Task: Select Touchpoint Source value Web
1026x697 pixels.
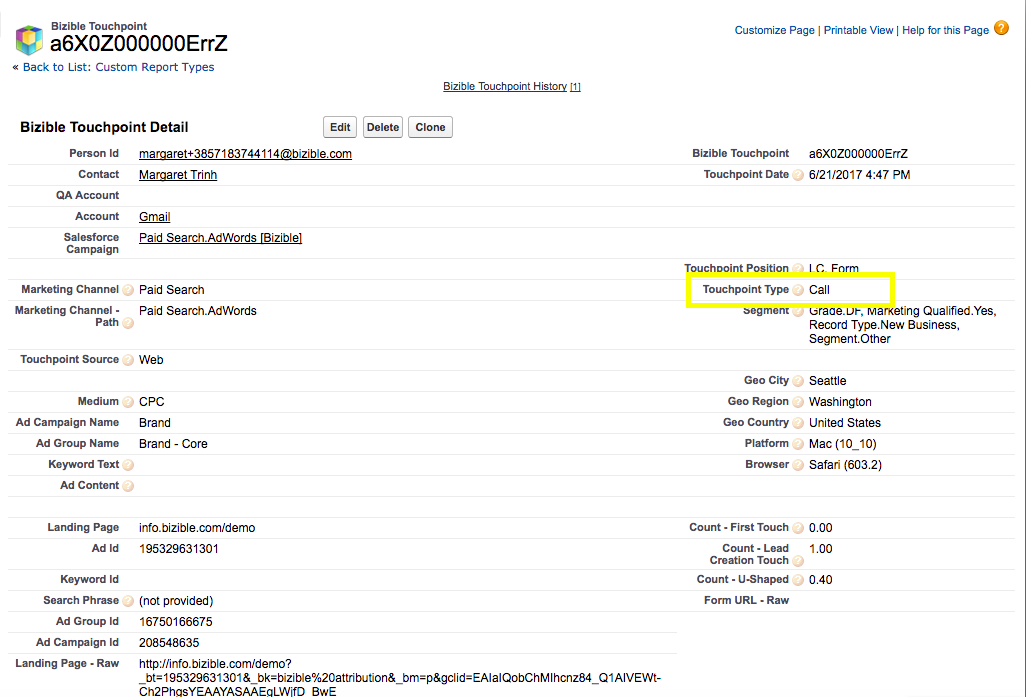Action: pyautogui.click(x=151, y=360)
